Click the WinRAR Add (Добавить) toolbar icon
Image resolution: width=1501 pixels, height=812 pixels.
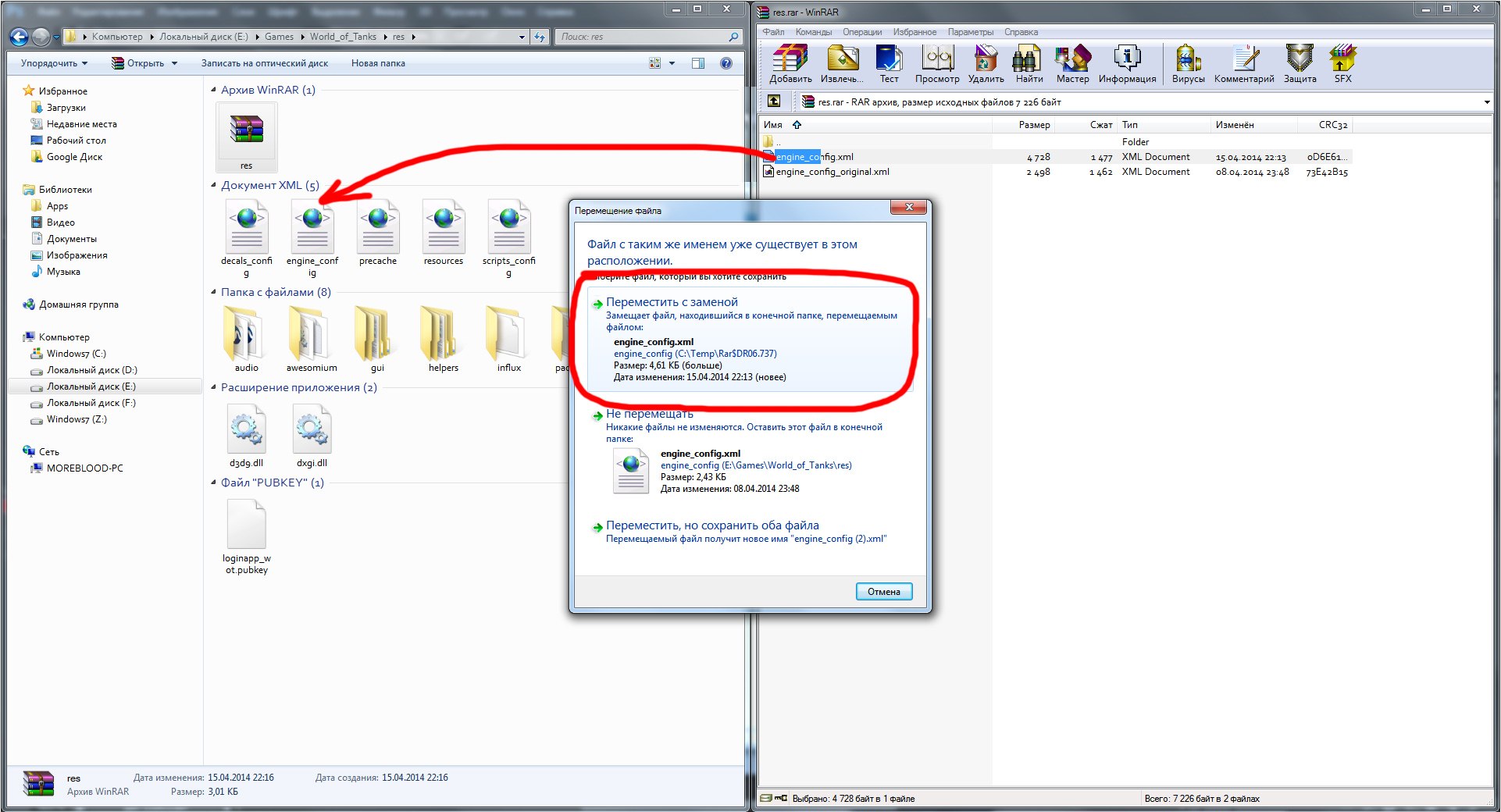click(790, 64)
